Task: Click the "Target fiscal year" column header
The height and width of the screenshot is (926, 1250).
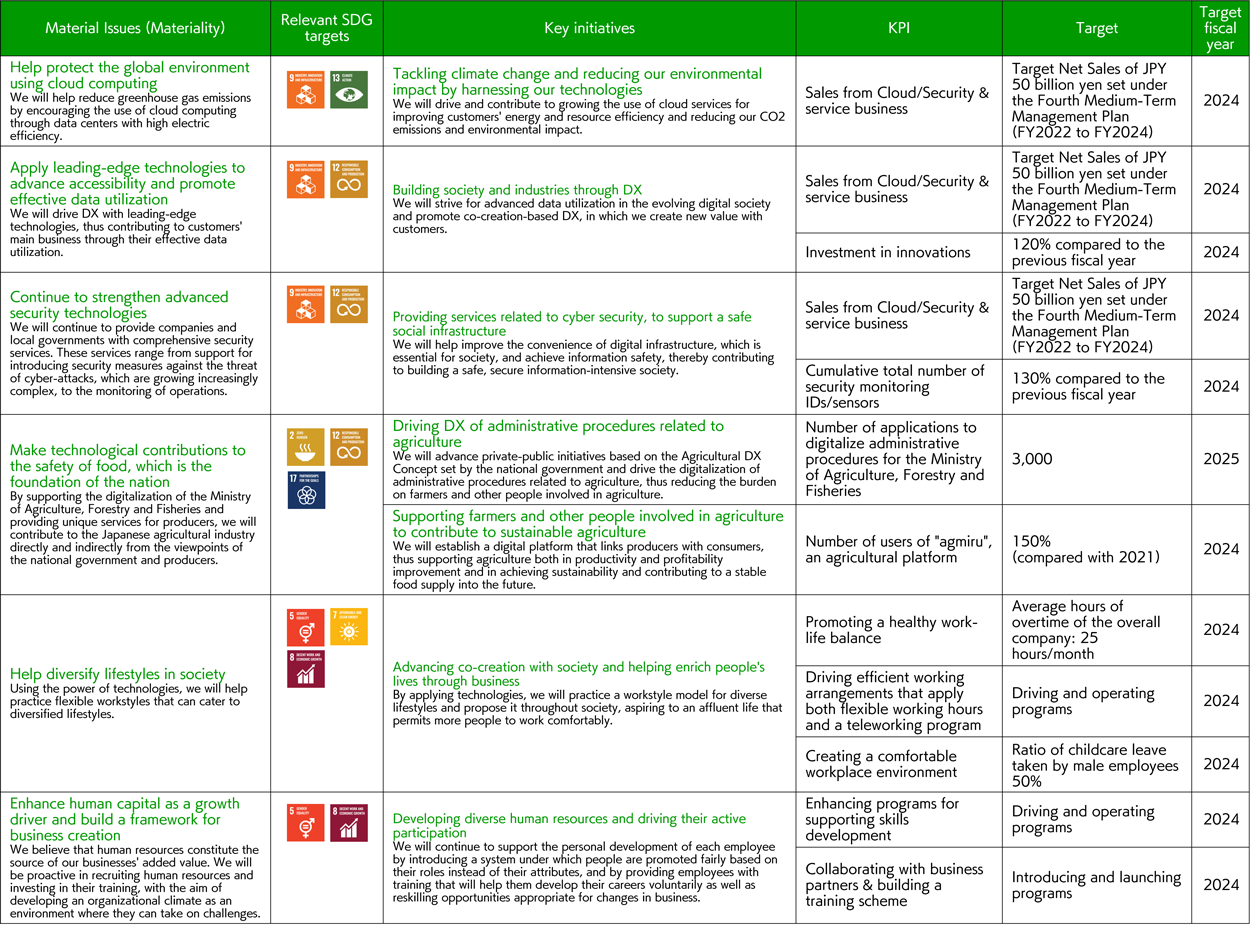Action: tap(1221, 28)
